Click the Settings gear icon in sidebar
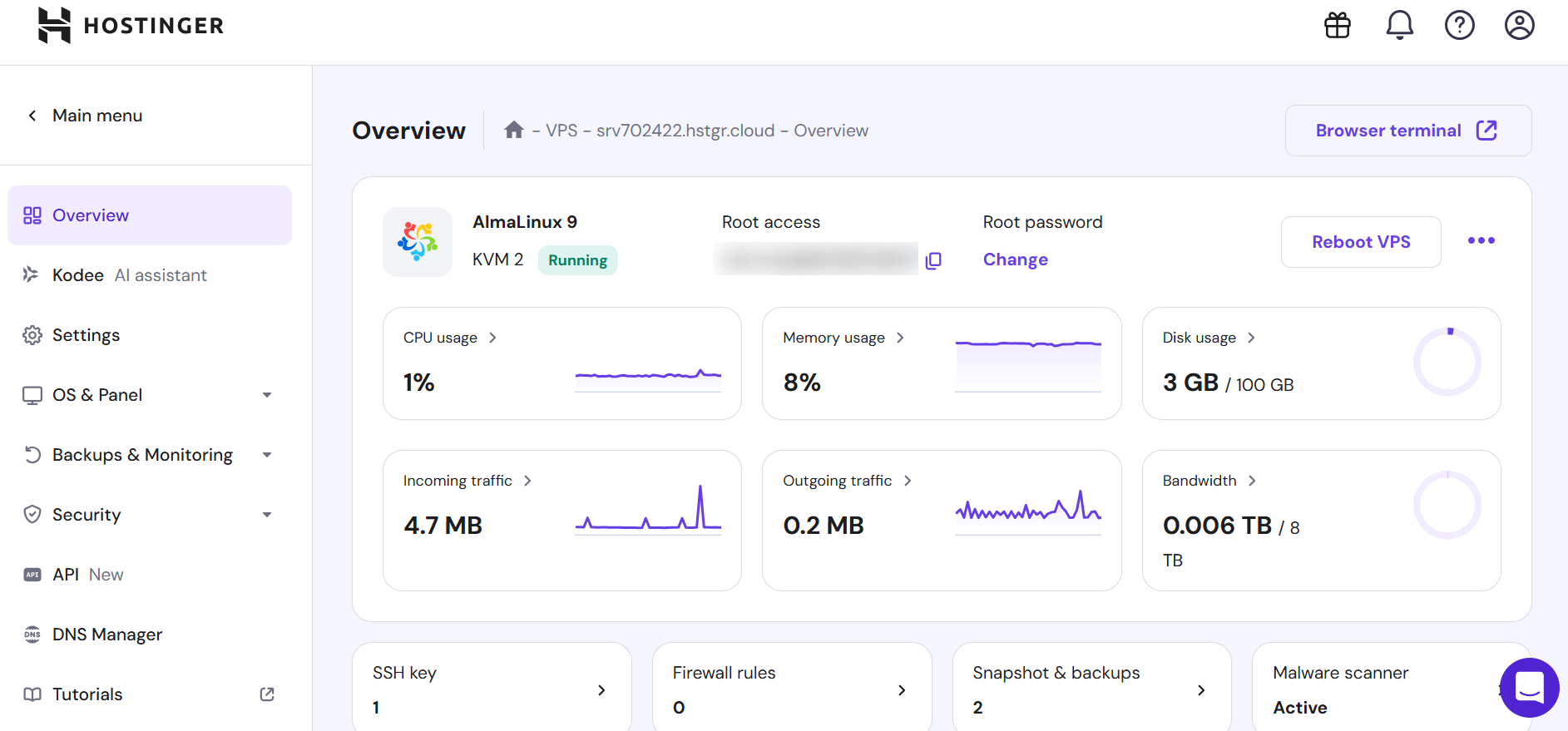This screenshot has height=731, width=1568. click(32, 335)
